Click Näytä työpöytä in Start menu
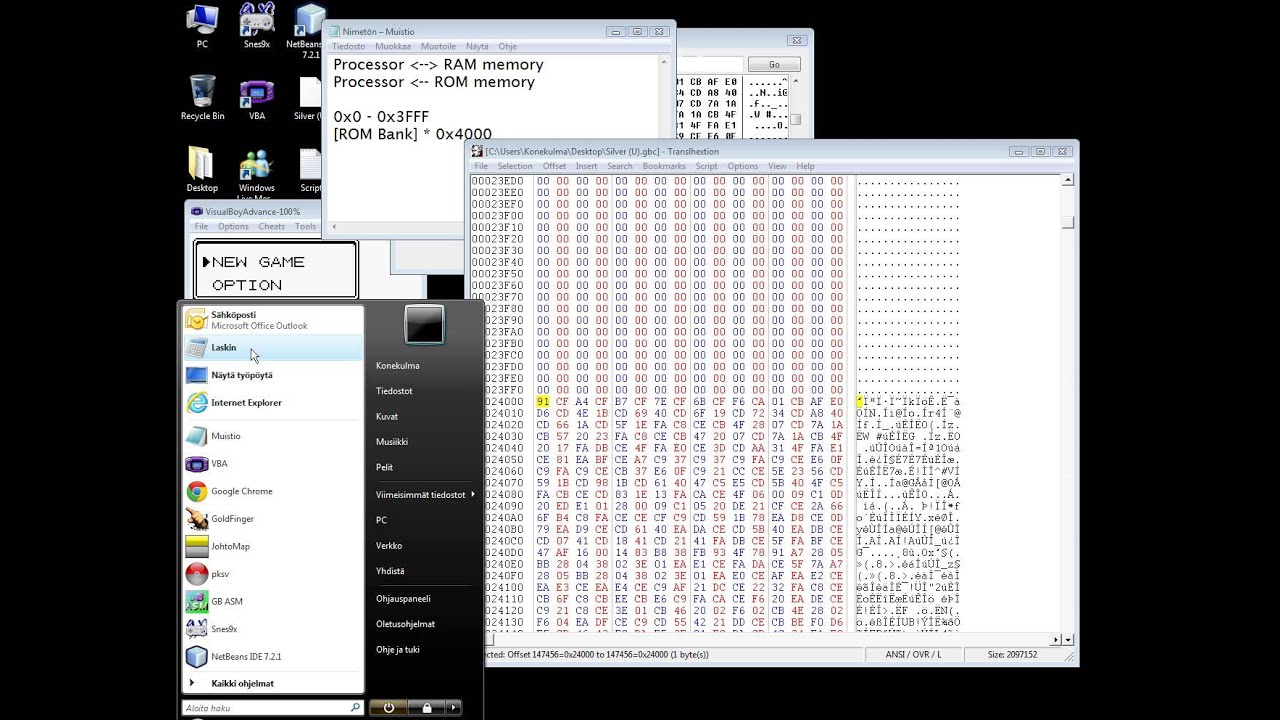 (x=272, y=375)
